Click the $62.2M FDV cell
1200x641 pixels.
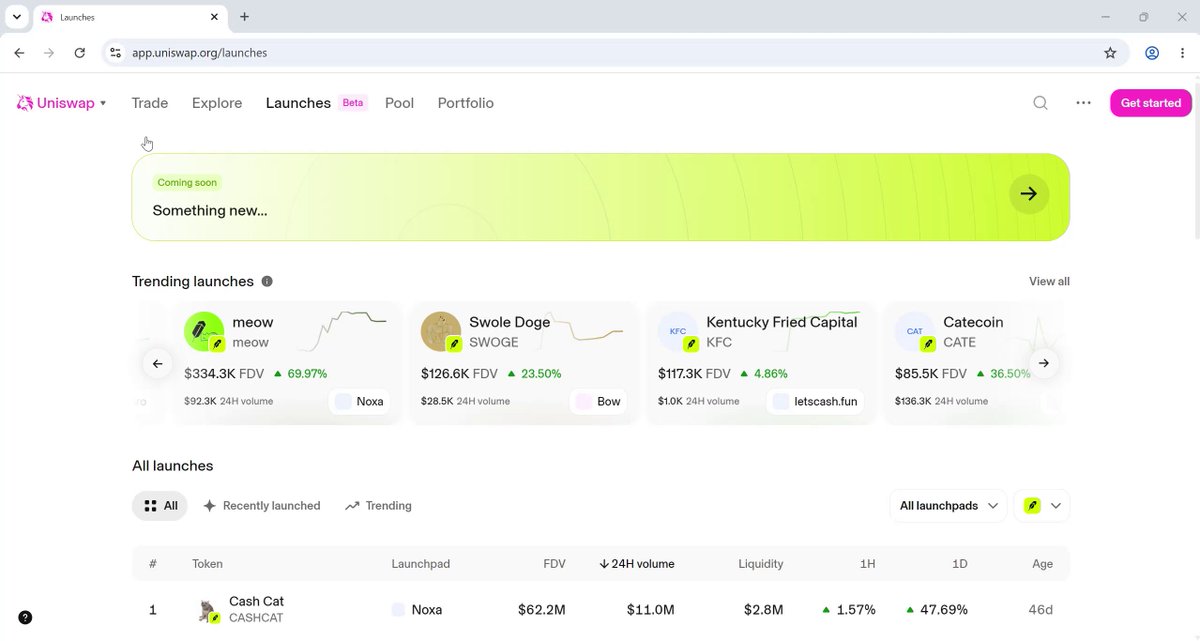(x=542, y=609)
